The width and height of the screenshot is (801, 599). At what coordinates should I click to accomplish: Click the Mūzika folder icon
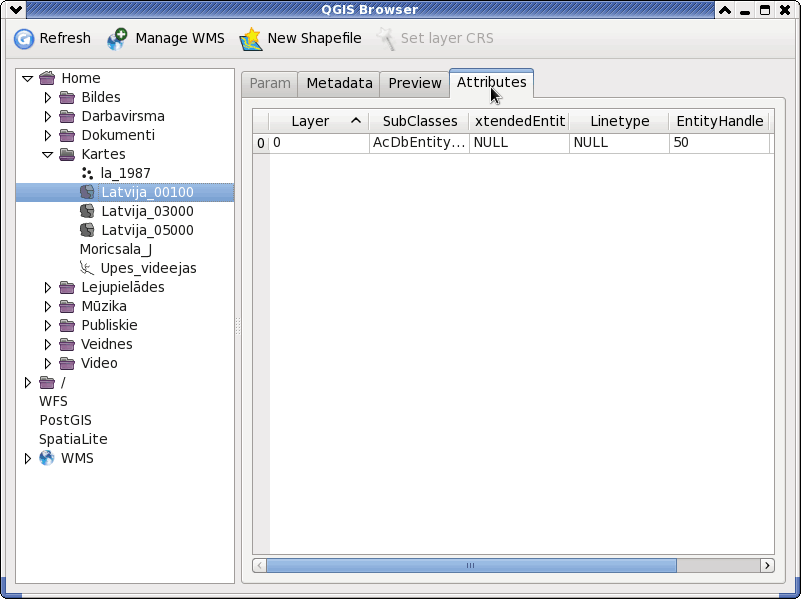tap(67, 306)
